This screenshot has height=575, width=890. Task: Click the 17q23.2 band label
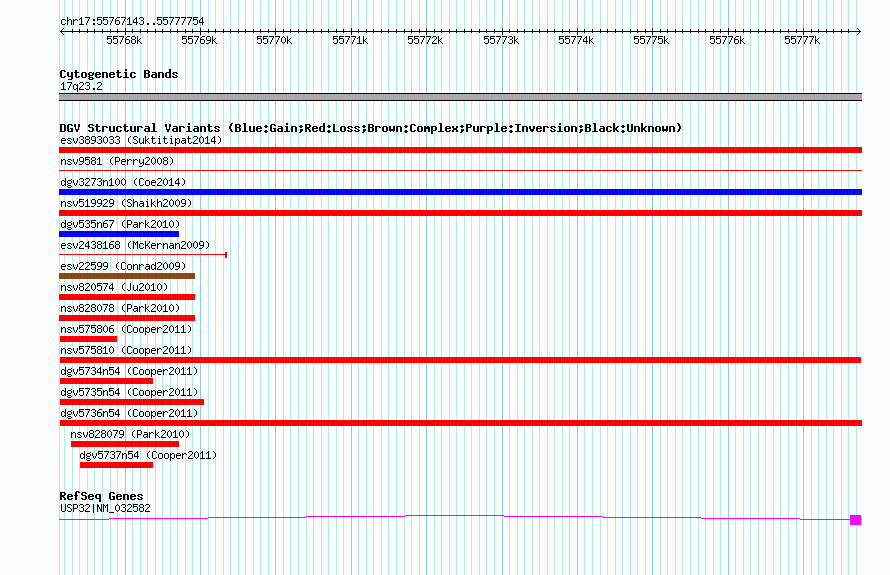82,86
